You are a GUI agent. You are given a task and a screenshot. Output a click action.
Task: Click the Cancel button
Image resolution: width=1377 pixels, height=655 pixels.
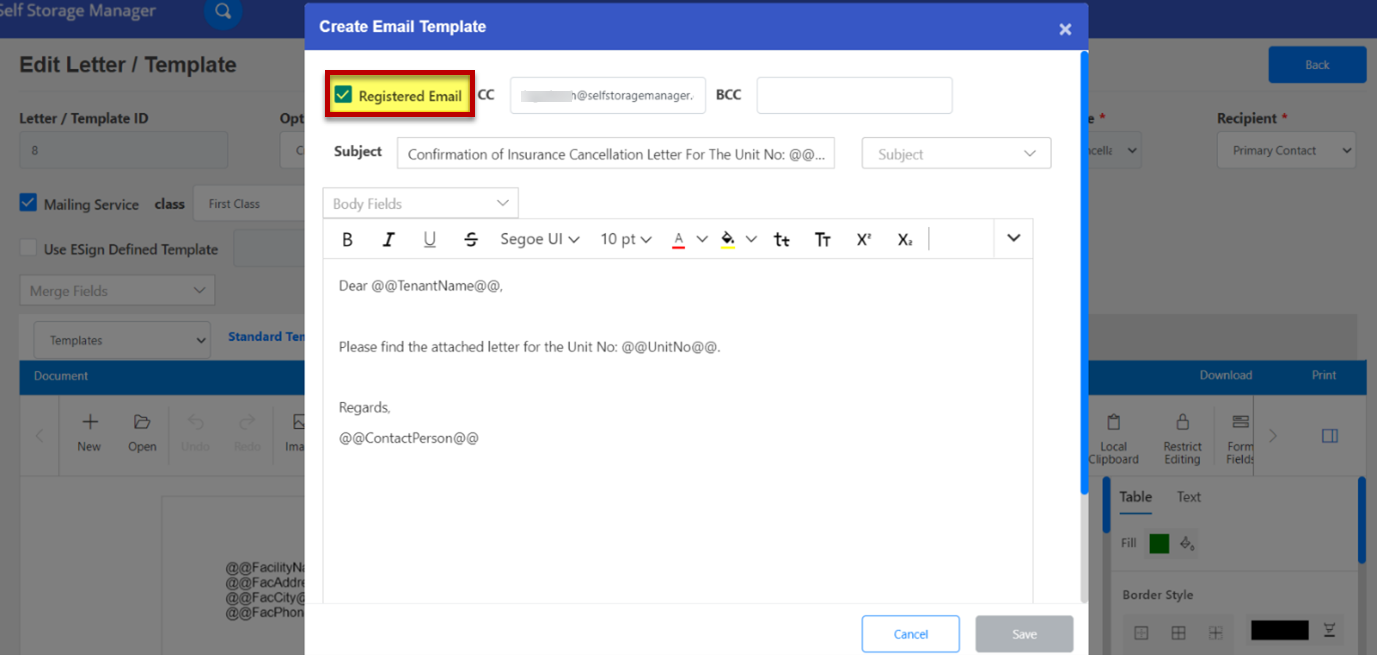pyautogui.click(x=910, y=634)
